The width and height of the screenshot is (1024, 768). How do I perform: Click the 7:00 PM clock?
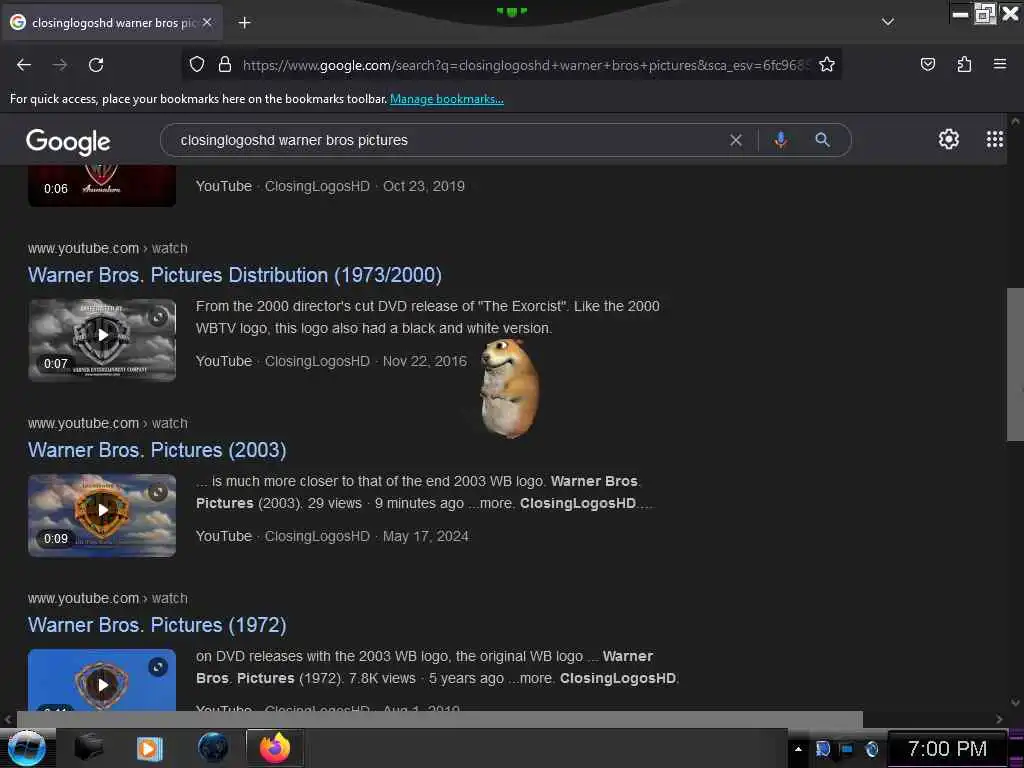tap(947, 749)
